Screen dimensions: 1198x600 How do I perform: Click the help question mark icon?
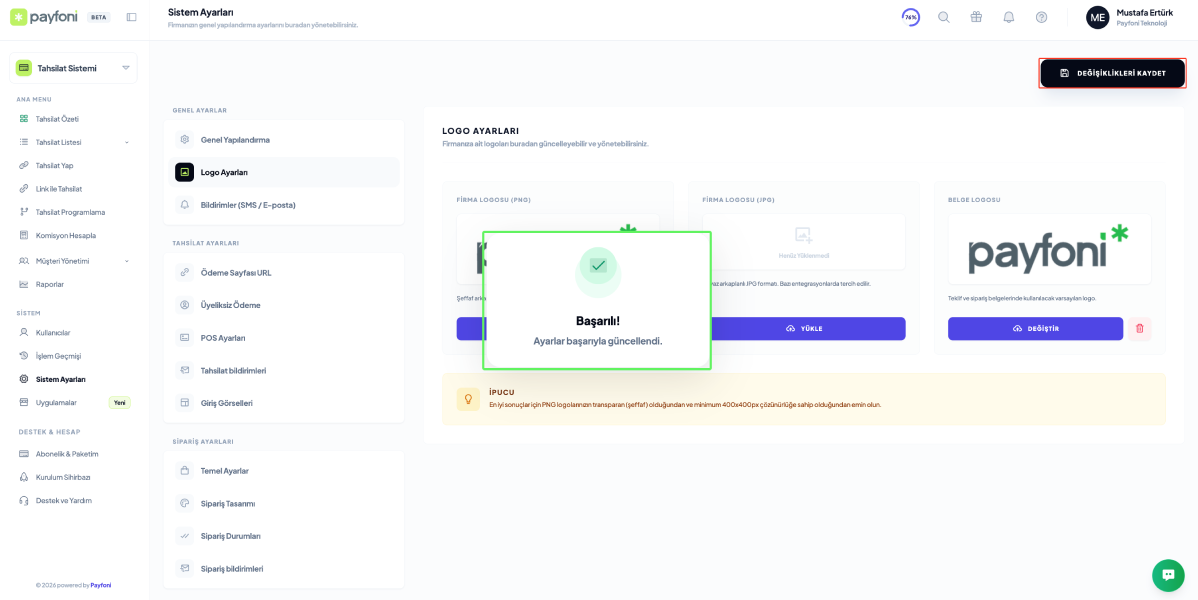(x=1041, y=17)
